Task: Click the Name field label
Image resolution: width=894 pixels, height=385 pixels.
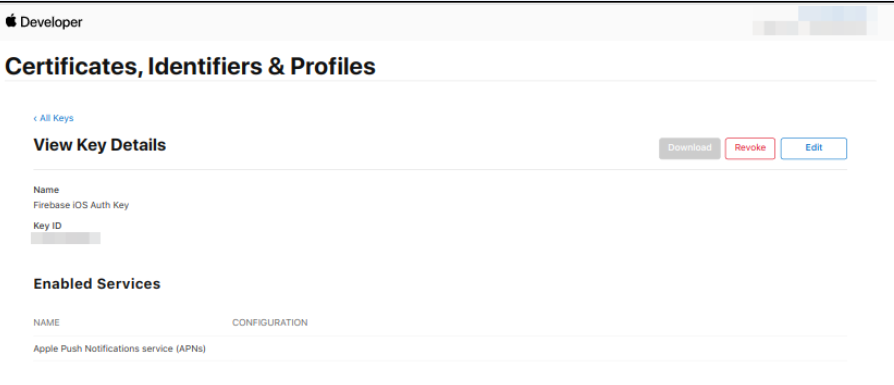Action: coord(46,190)
